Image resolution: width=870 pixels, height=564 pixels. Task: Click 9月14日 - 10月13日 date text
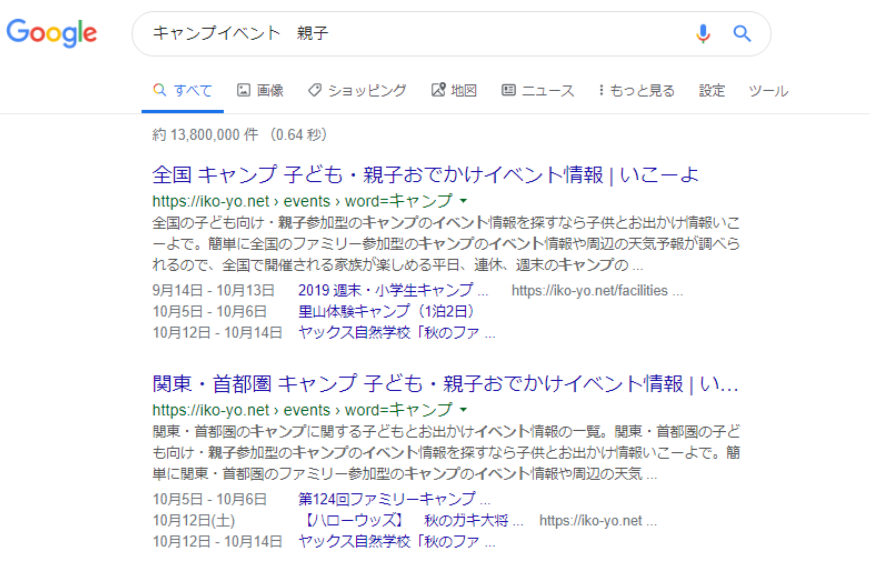click(214, 290)
